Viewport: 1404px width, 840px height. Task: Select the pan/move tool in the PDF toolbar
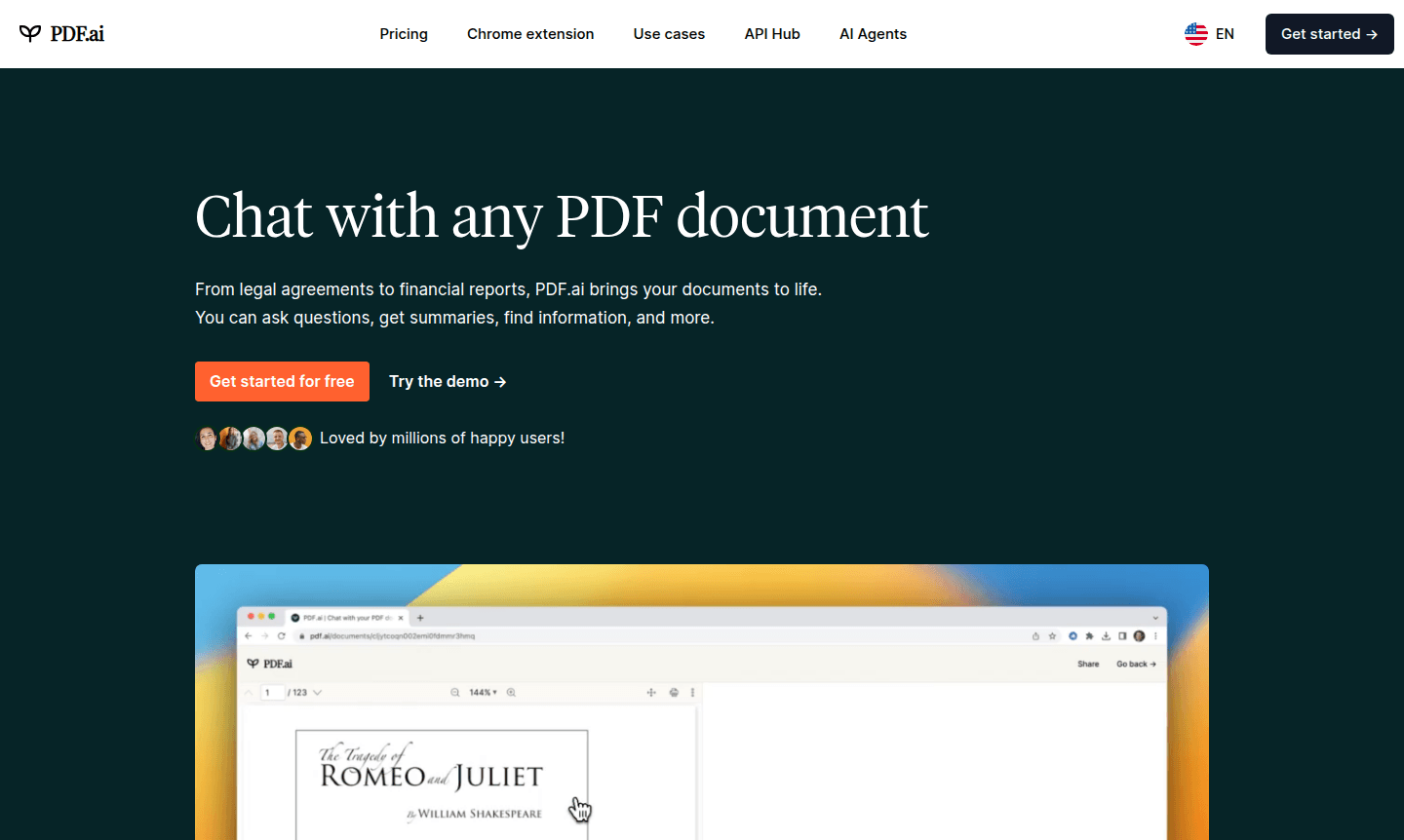tap(650, 692)
